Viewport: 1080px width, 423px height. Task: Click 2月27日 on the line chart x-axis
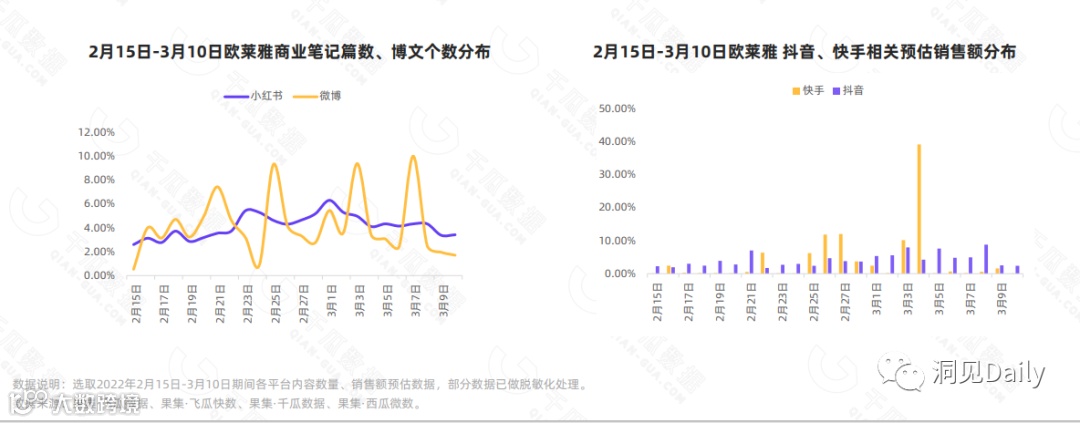click(304, 302)
